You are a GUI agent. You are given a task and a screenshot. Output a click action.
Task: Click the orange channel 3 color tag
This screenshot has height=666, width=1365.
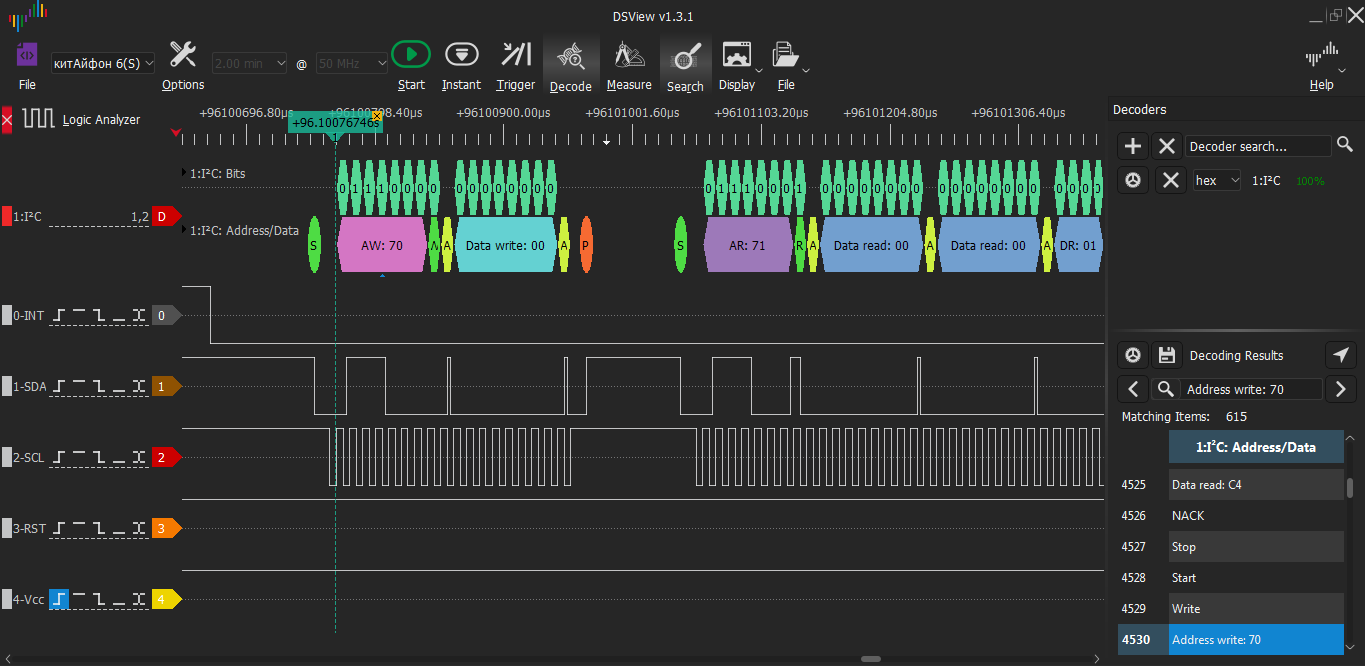165,528
